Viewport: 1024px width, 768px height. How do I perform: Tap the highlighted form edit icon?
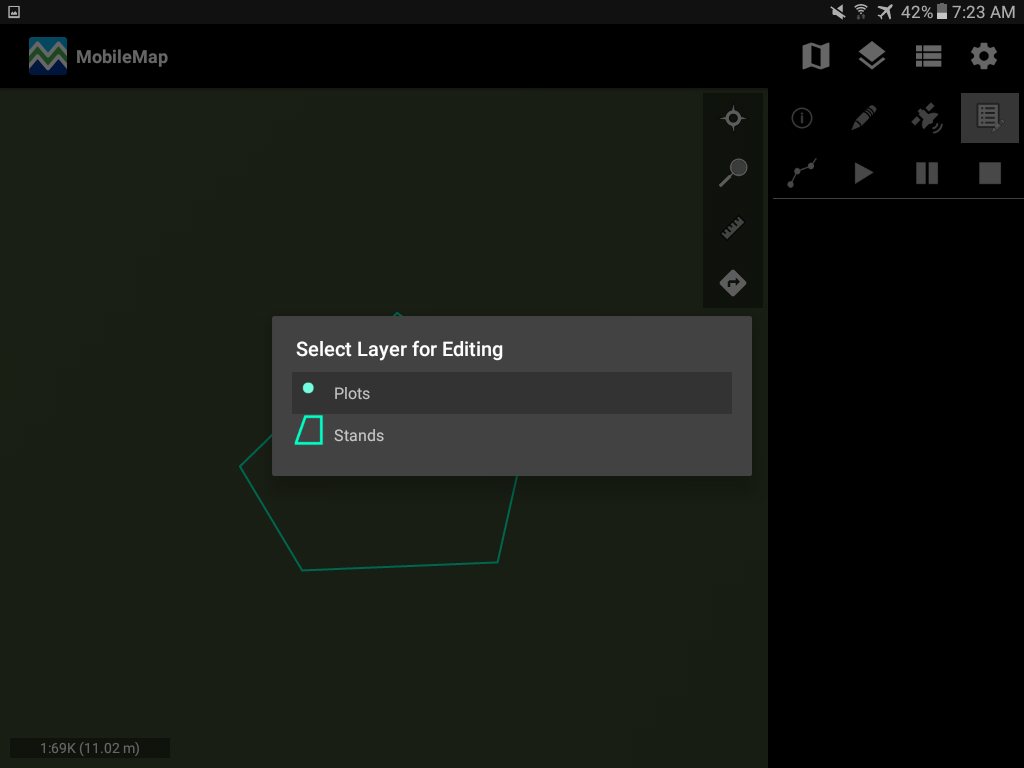pos(989,119)
